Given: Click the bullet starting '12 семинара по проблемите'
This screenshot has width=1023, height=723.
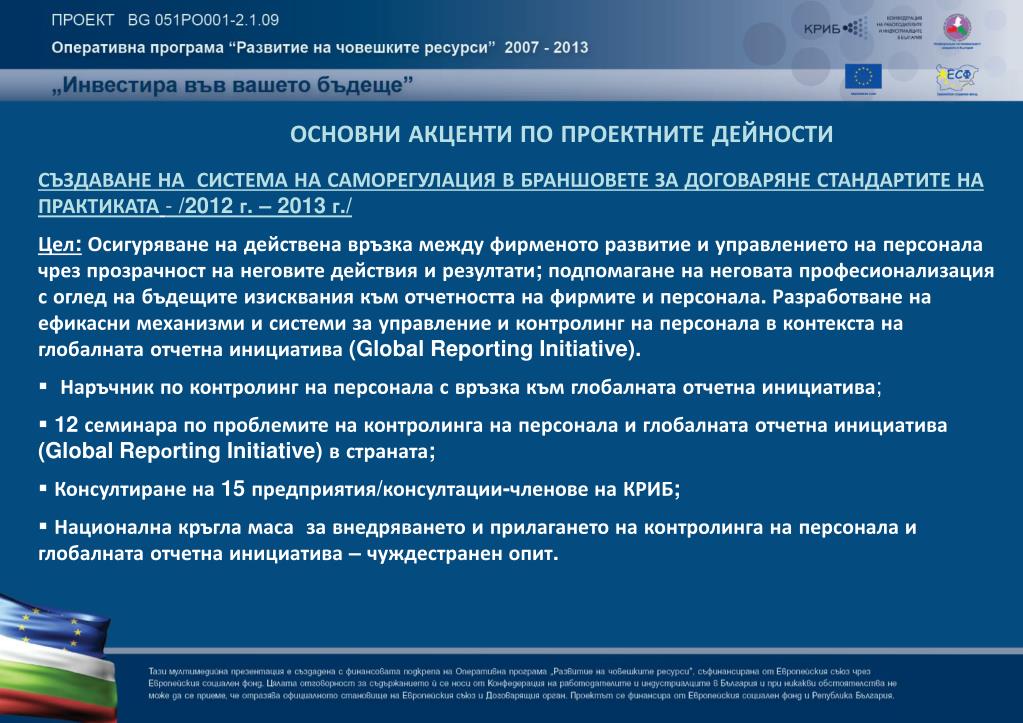Looking at the screenshot, I should point(493,438).
